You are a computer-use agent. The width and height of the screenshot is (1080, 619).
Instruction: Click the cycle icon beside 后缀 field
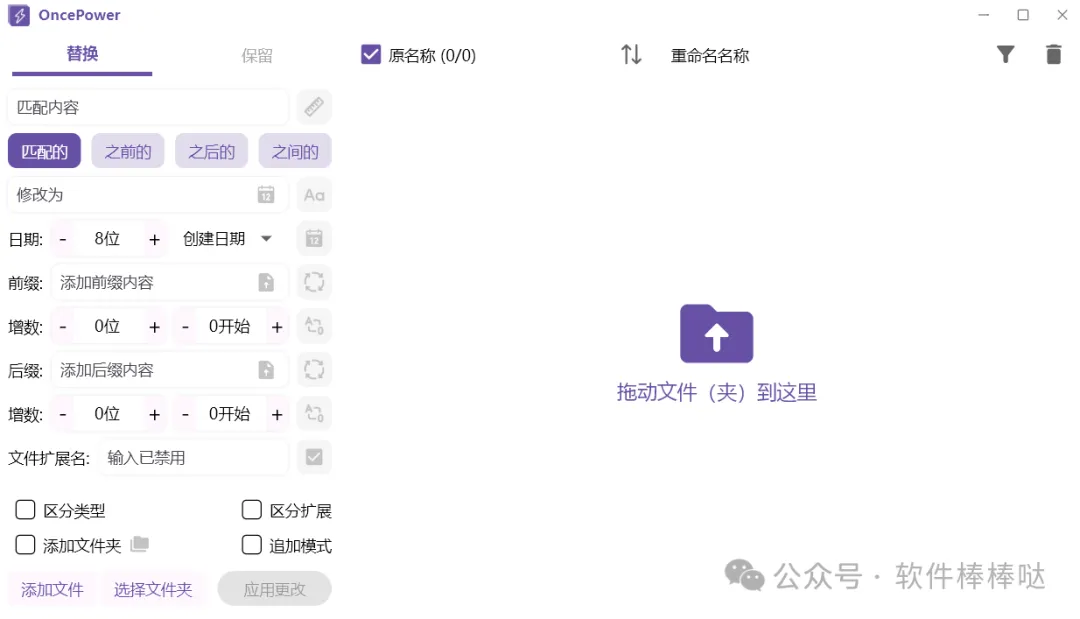[x=314, y=370]
